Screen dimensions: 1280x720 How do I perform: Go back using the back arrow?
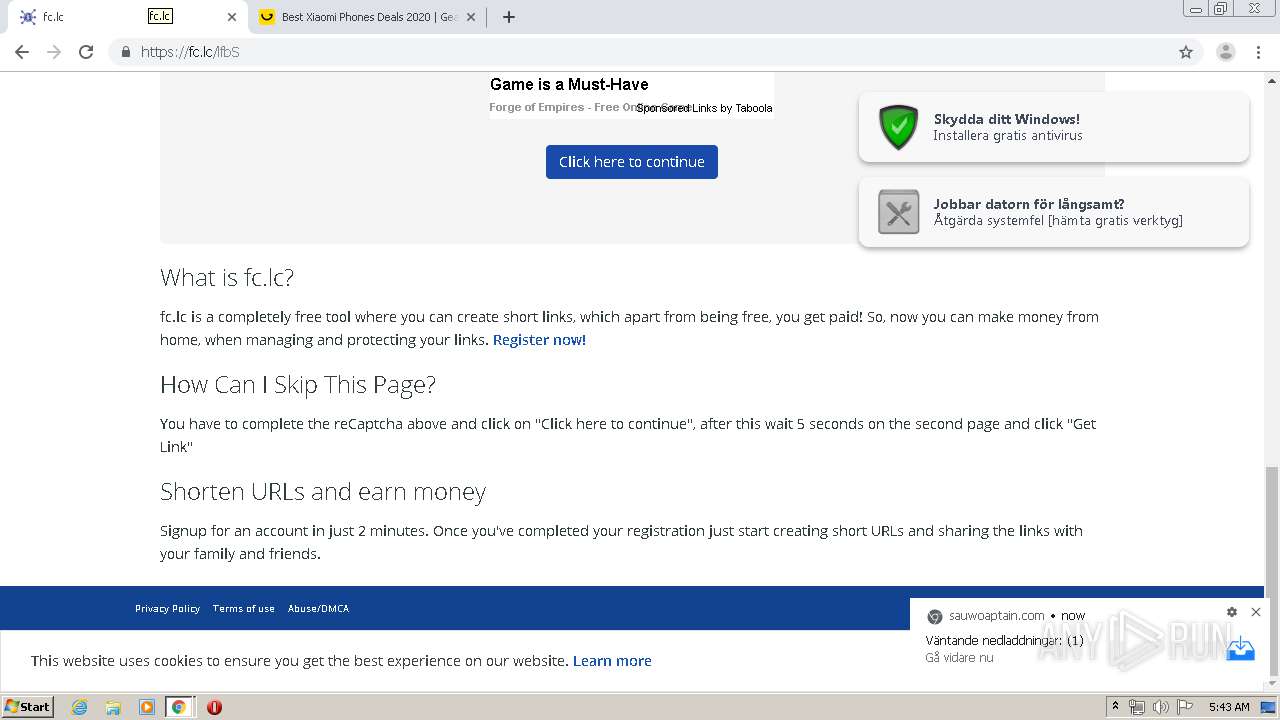coord(22,52)
